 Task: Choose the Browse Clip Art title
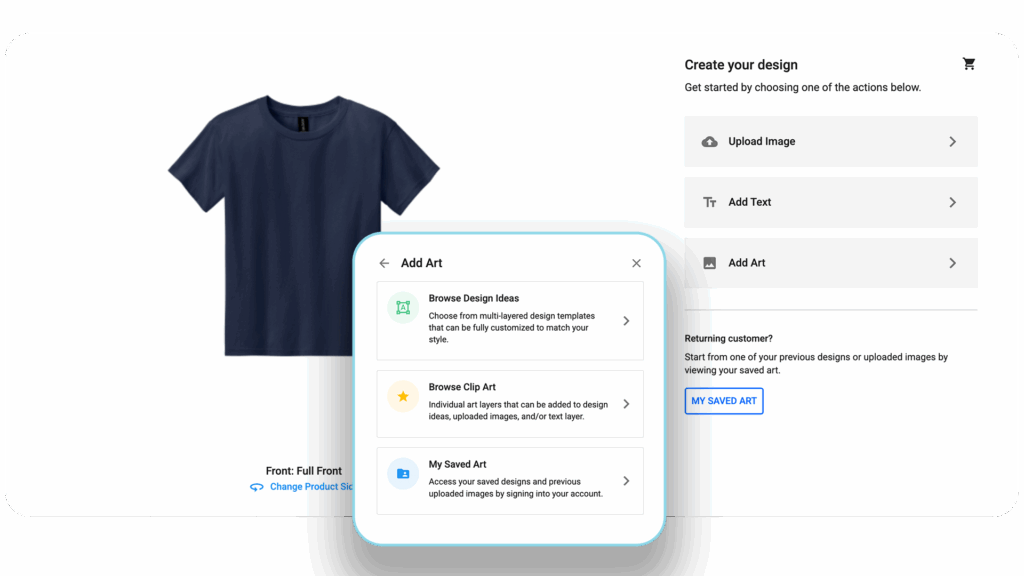pos(462,387)
